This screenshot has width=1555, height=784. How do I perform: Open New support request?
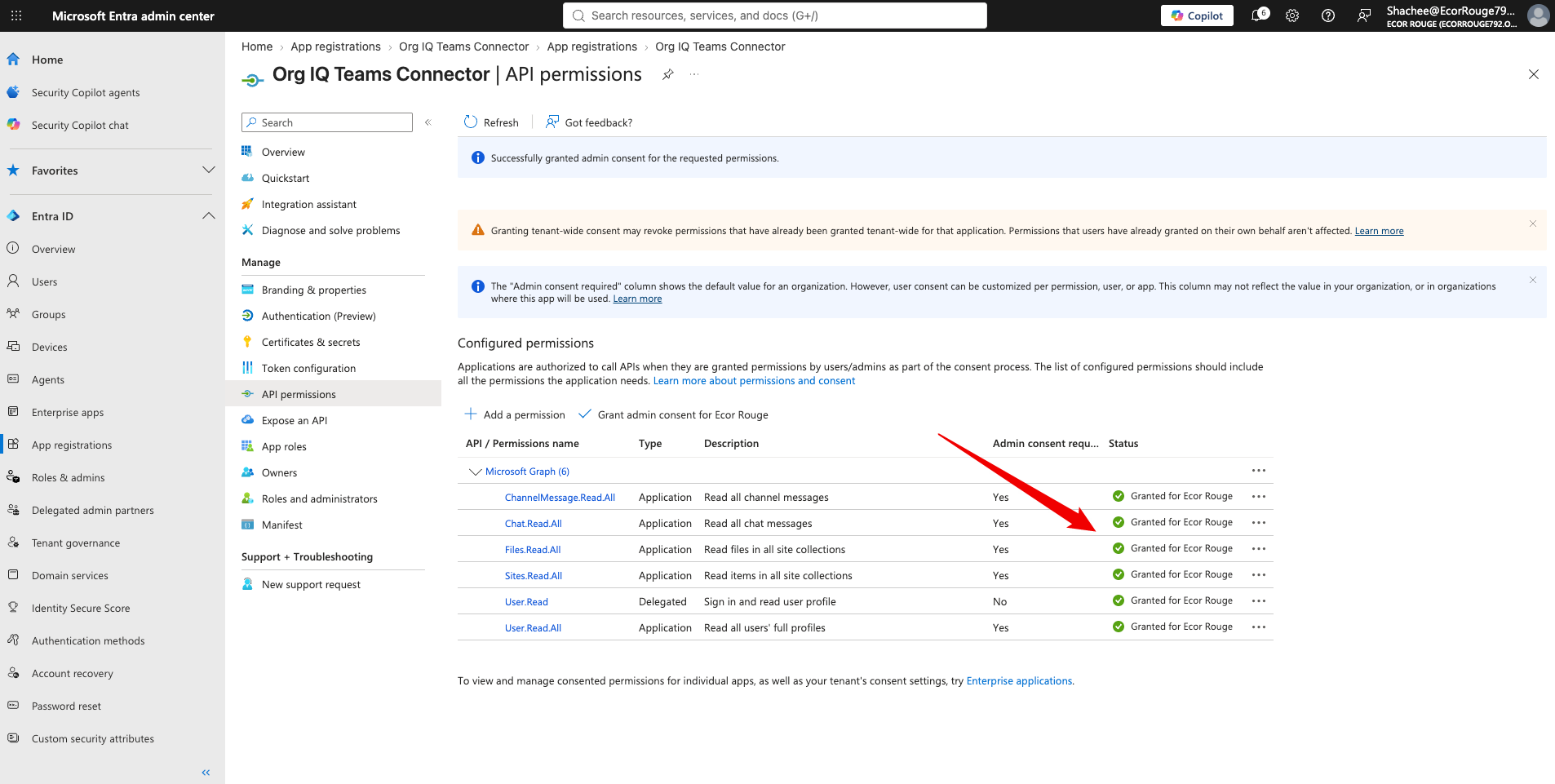pyautogui.click(x=311, y=584)
